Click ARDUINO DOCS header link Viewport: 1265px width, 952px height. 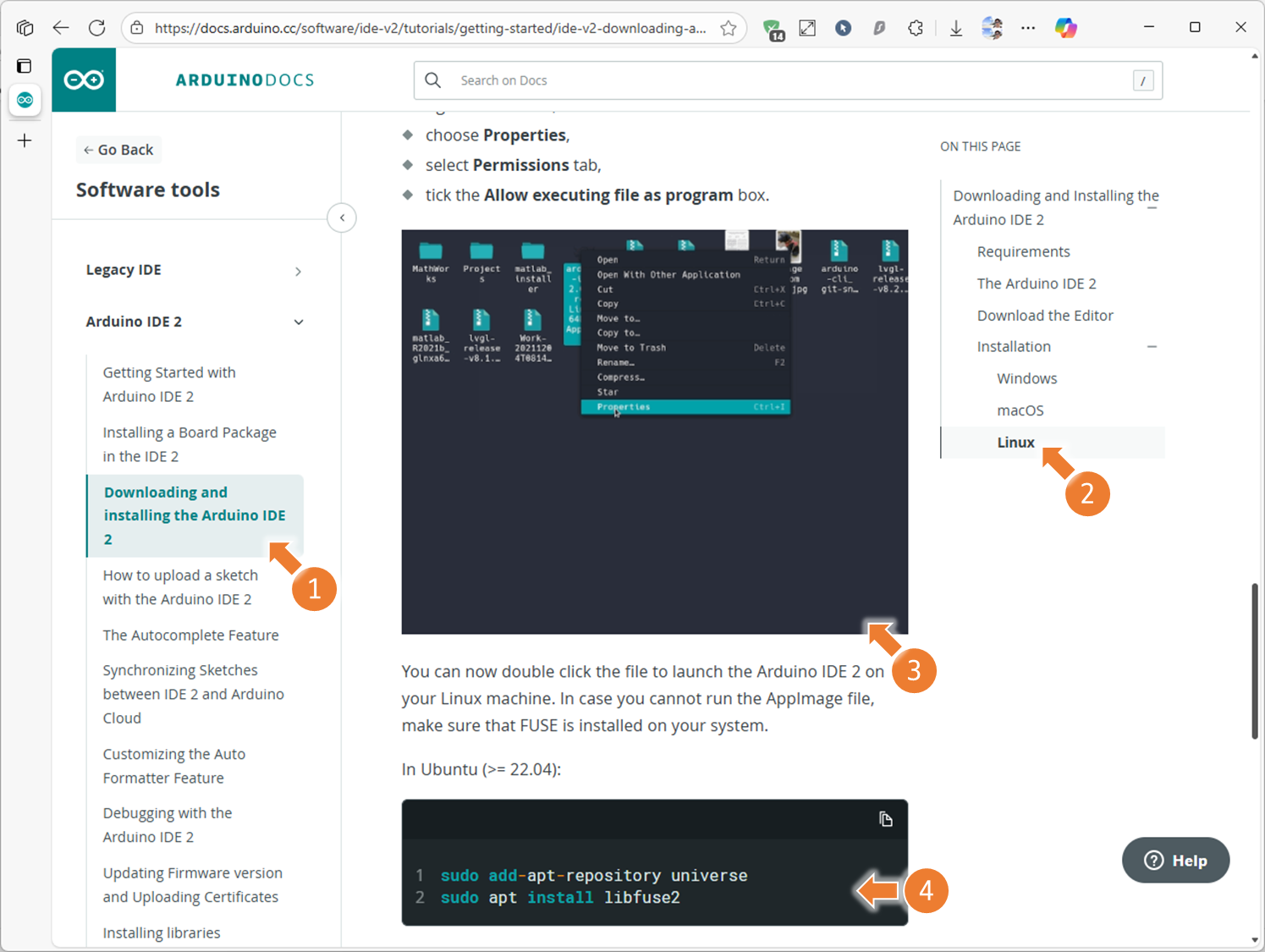[x=245, y=80]
